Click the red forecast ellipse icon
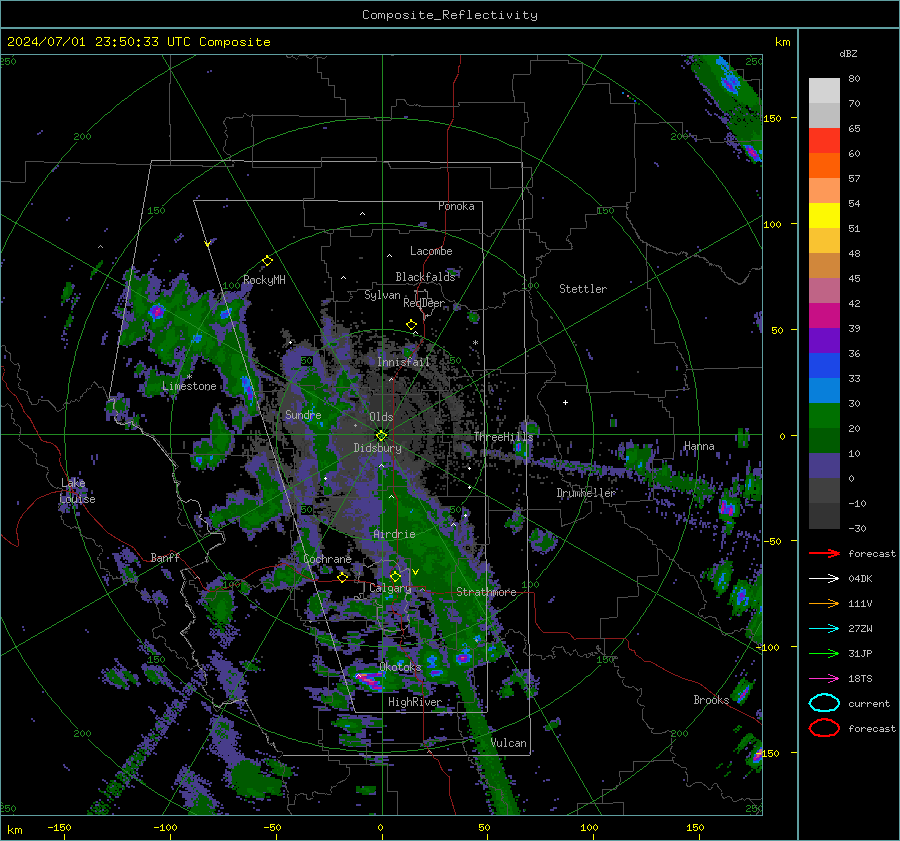Viewport: 900px width, 841px height. (x=824, y=728)
